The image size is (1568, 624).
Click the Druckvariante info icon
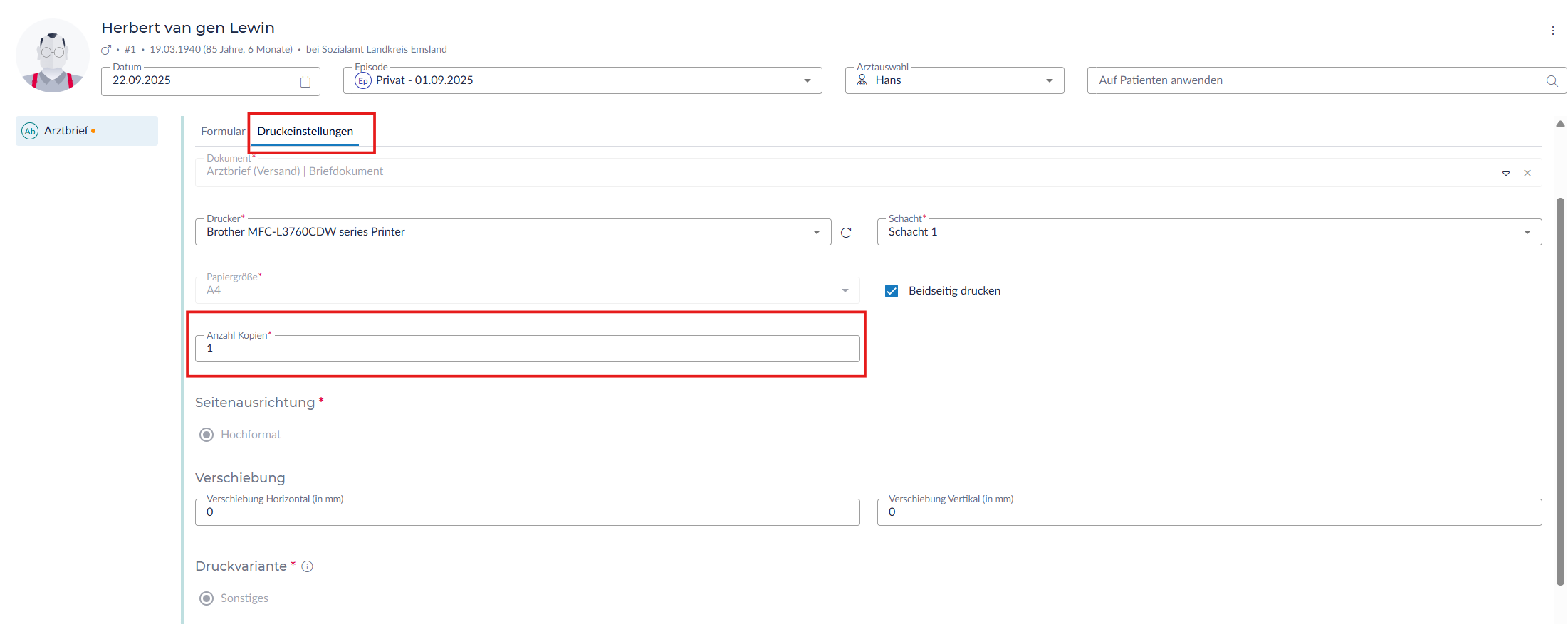307,566
